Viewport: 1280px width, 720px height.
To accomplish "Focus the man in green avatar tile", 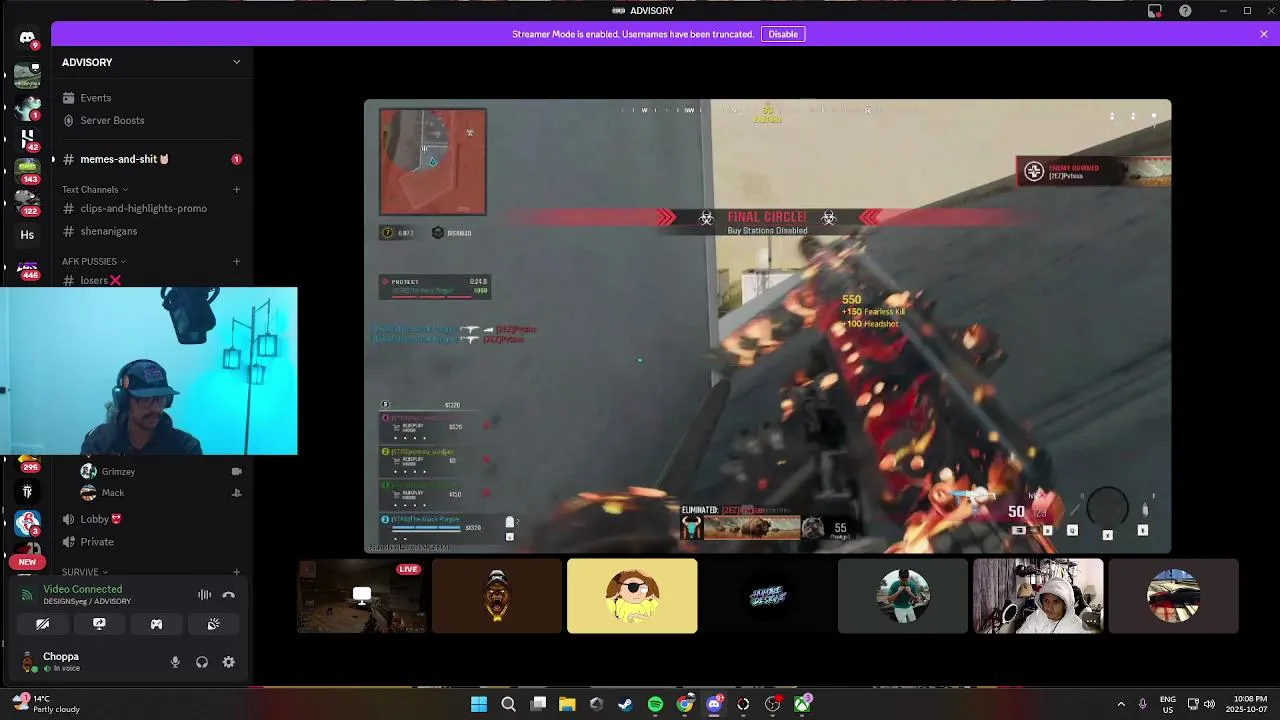I will point(903,596).
